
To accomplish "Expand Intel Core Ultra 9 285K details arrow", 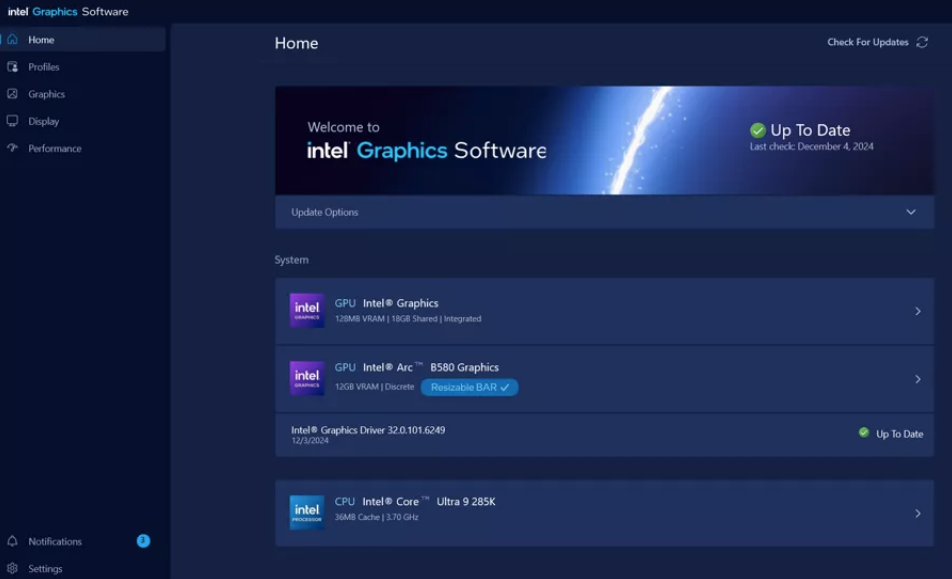I will point(917,513).
